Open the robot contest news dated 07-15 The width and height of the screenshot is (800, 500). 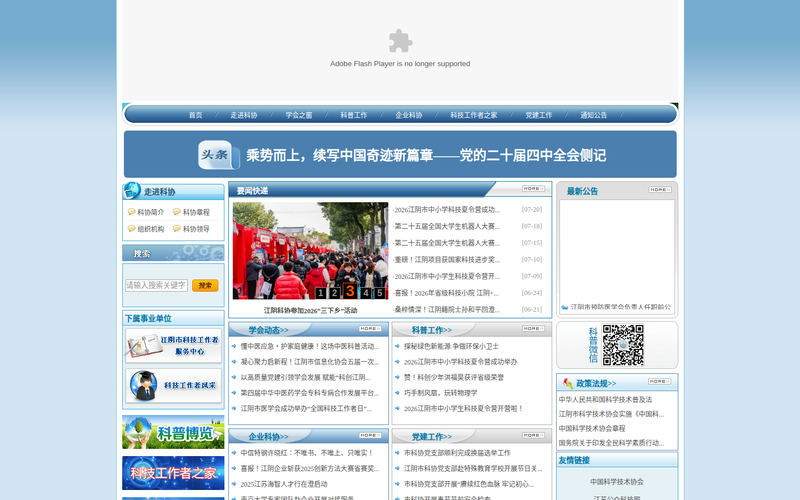click(447, 243)
